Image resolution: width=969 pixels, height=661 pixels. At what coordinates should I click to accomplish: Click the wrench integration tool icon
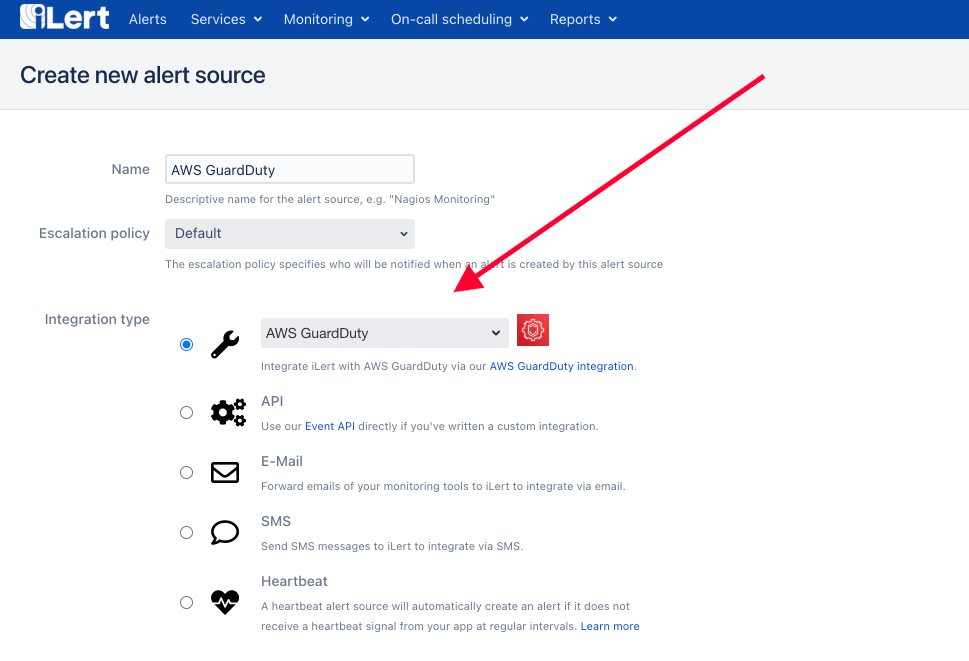pyautogui.click(x=225, y=345)
